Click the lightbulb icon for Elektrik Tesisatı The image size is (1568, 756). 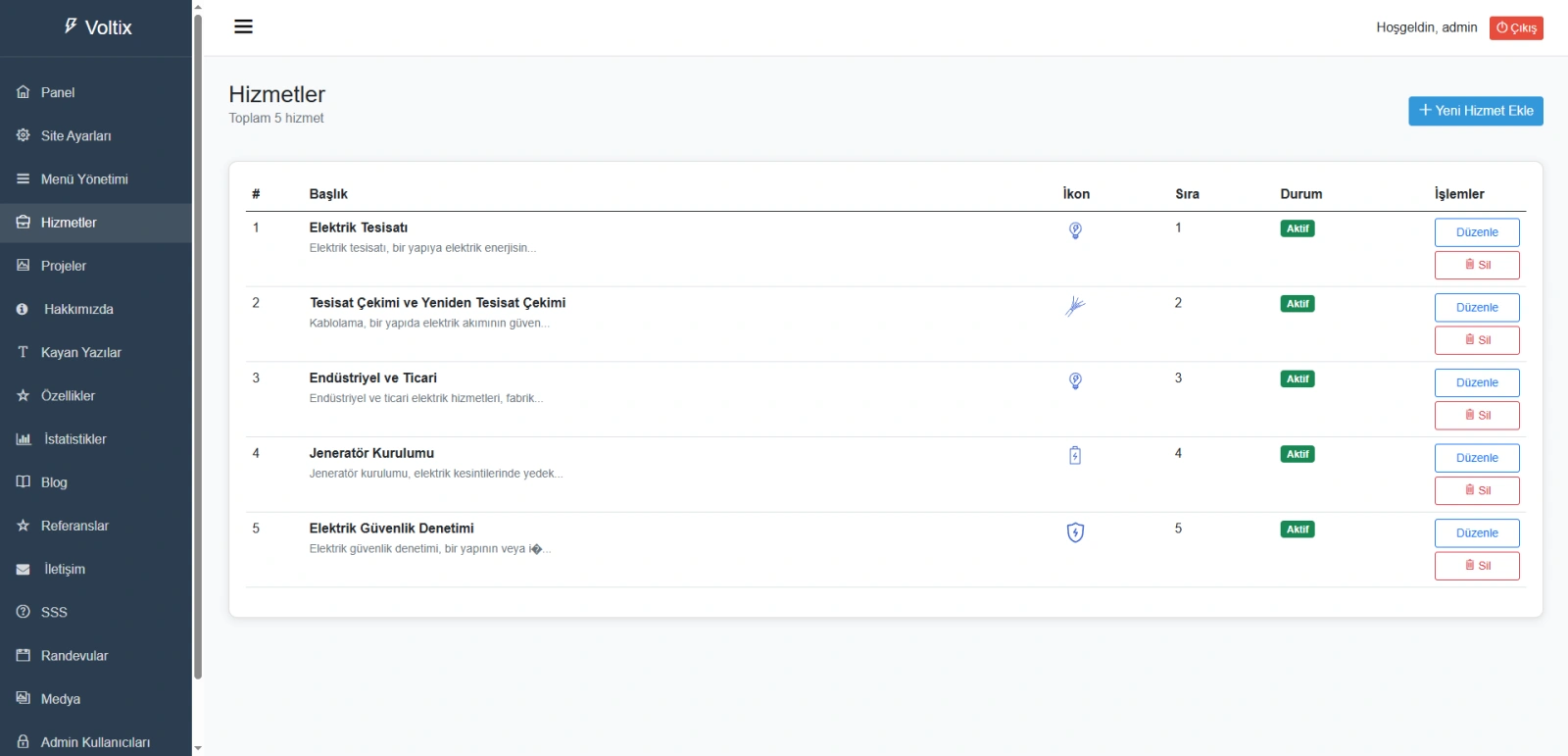pos(1075,230)
